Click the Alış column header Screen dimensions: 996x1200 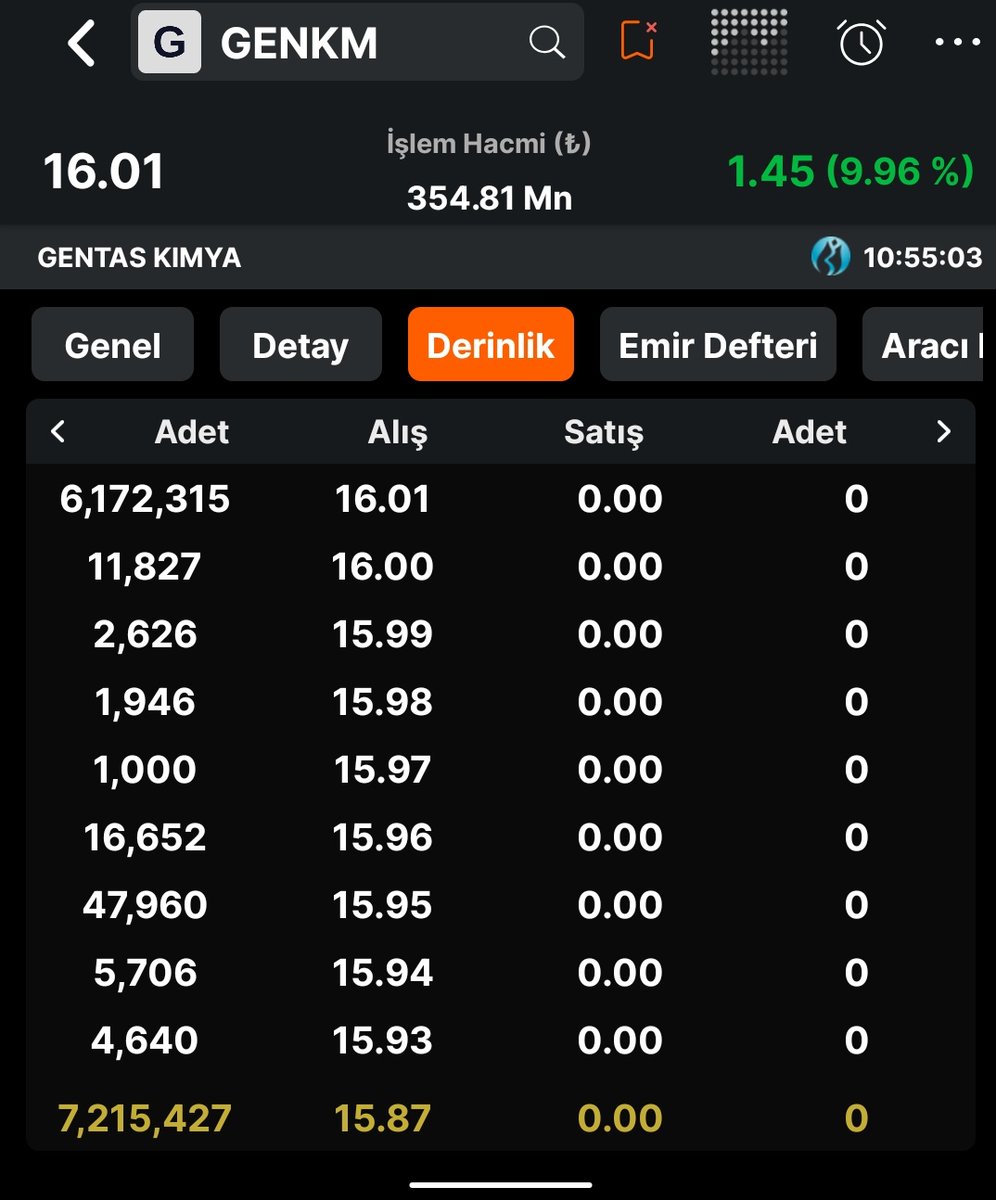[397, 432]
